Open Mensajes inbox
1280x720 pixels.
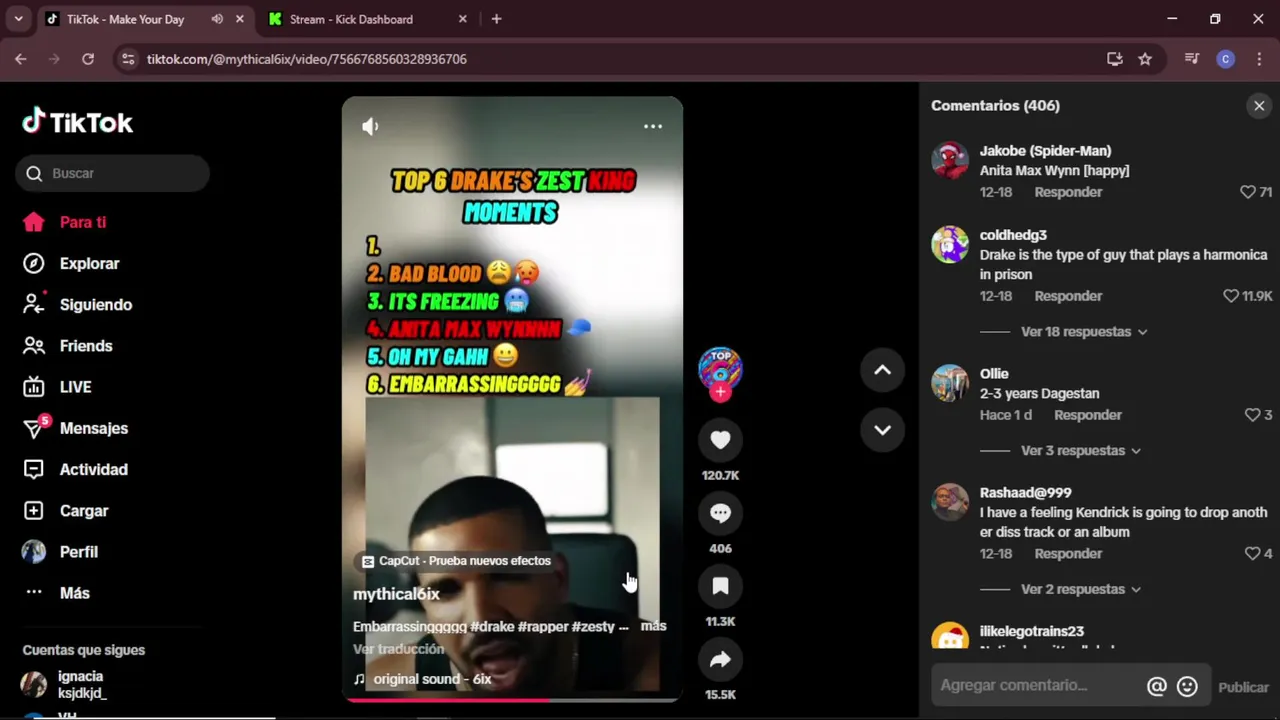(75, 428)
